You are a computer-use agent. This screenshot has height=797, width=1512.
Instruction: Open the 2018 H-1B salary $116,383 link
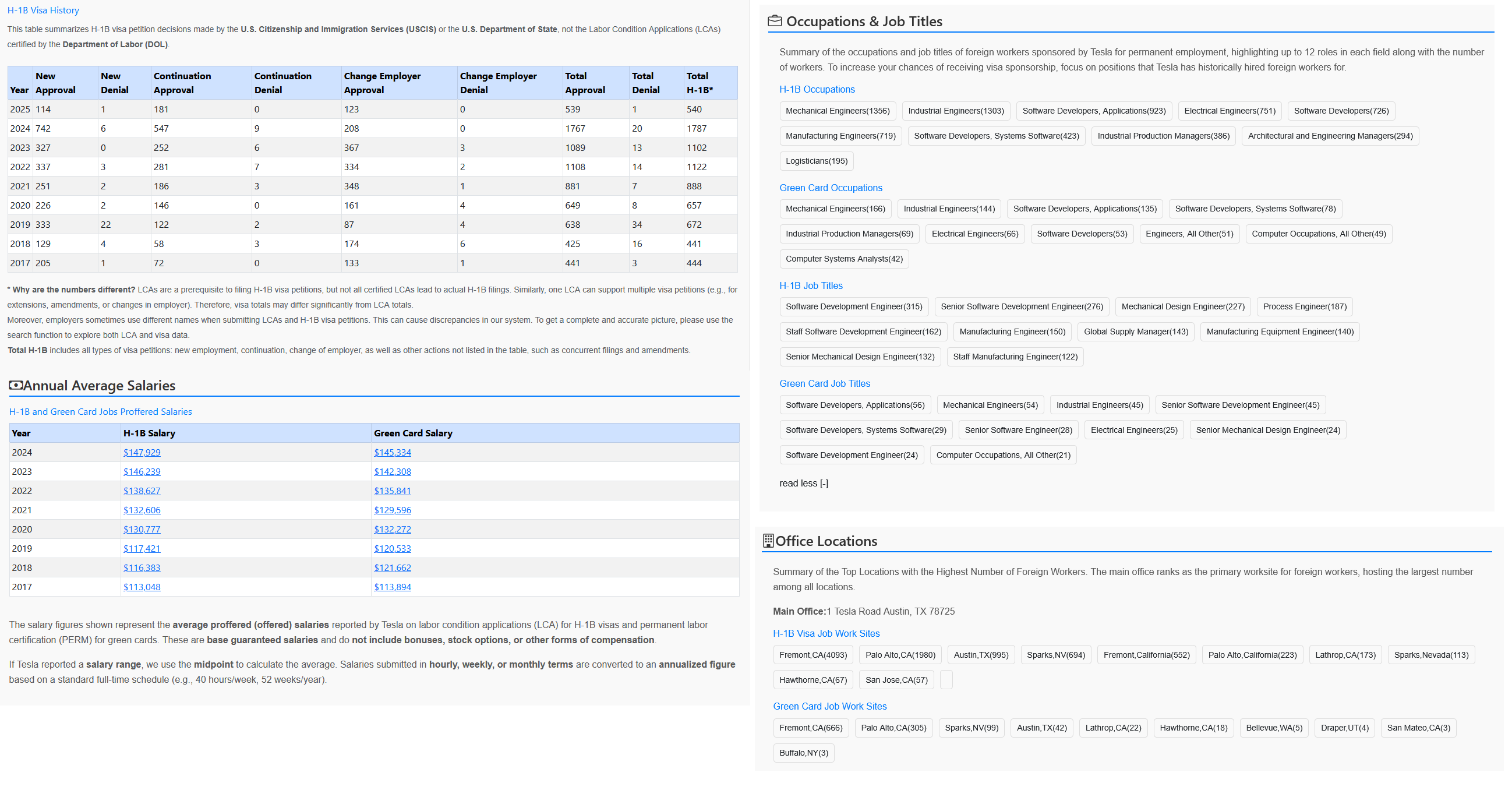pos(142,568)
